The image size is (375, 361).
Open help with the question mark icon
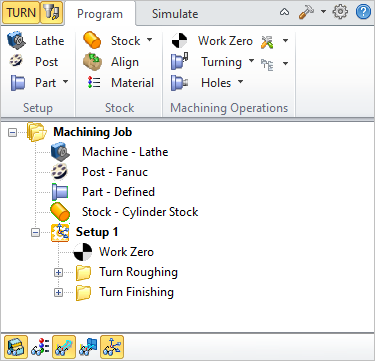point(363,12)
